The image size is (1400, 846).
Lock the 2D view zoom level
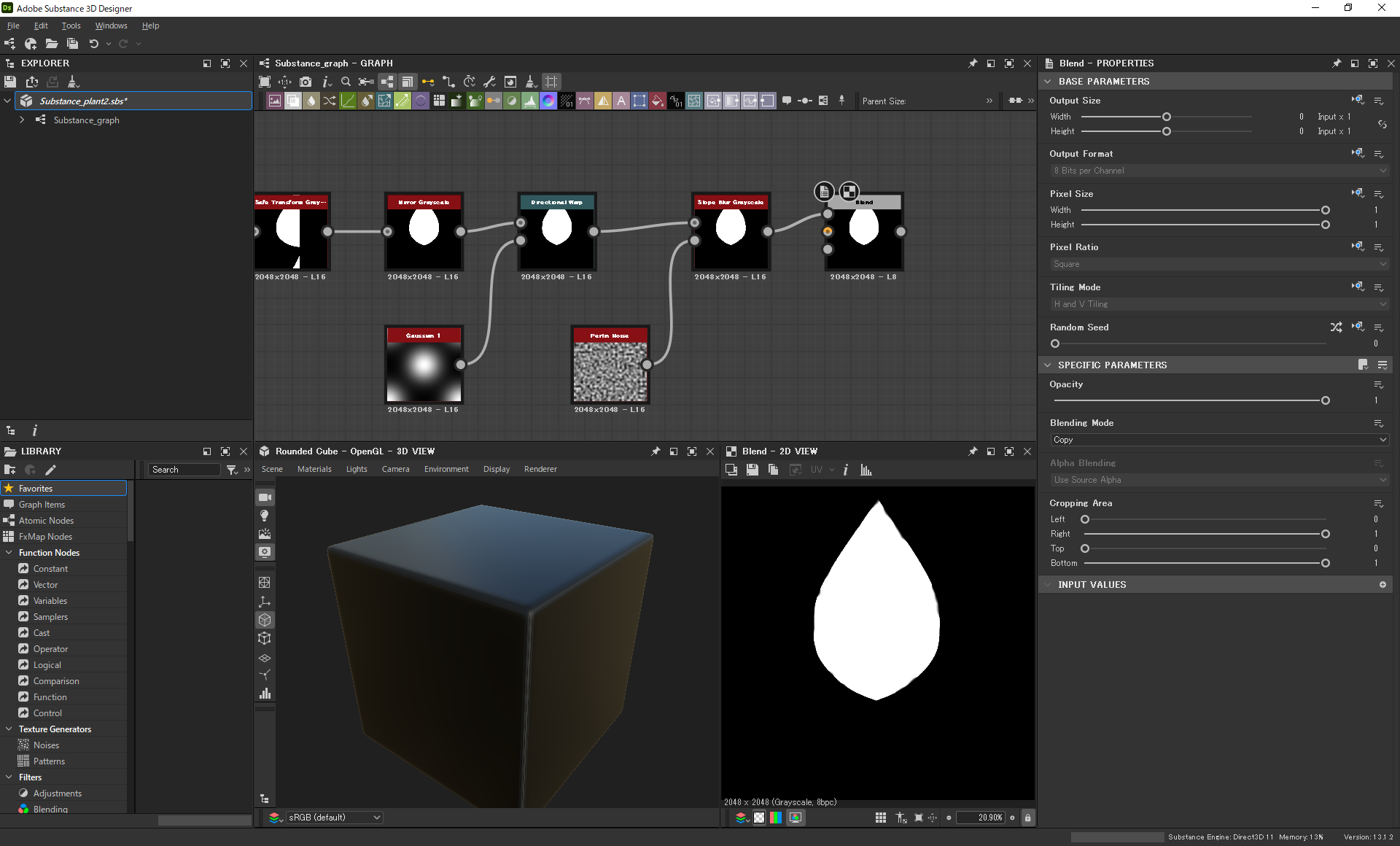coord(1027,818)
